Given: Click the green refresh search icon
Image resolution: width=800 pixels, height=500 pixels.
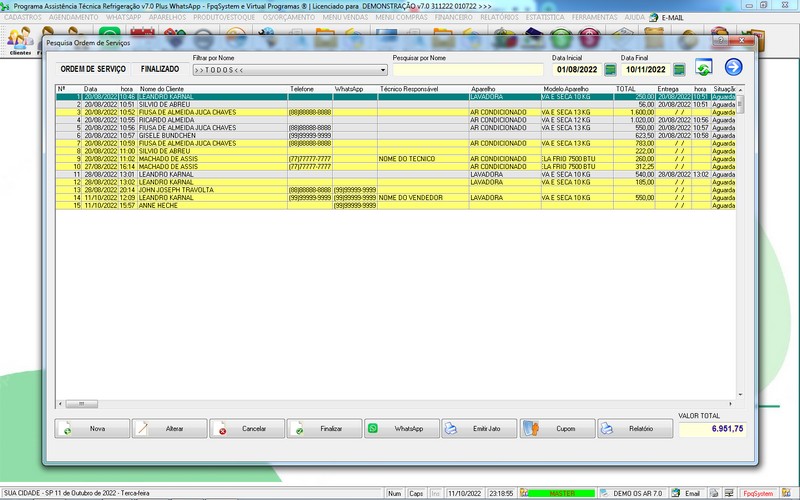Looking at the screenshot, I should point(704,68).
